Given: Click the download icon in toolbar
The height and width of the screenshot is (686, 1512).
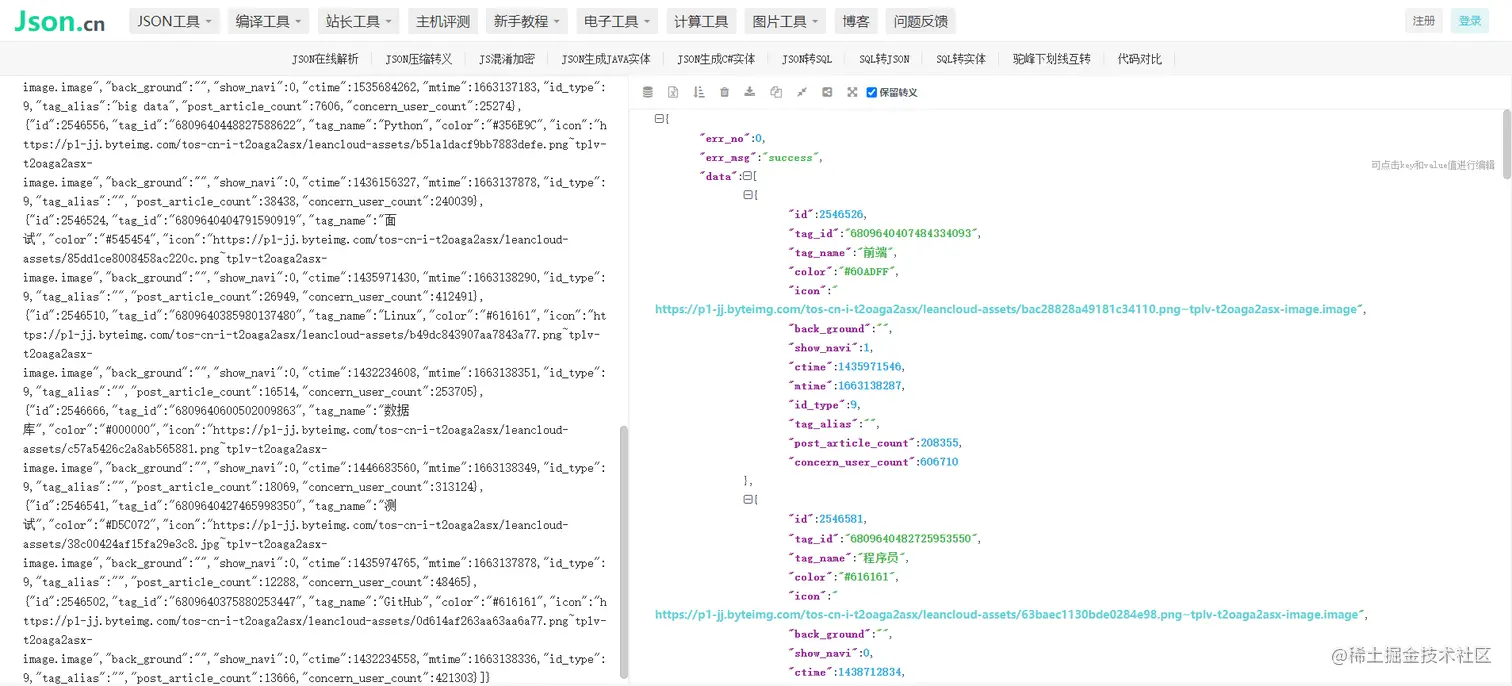Looking at the screenshot, I should click(750, 92).
